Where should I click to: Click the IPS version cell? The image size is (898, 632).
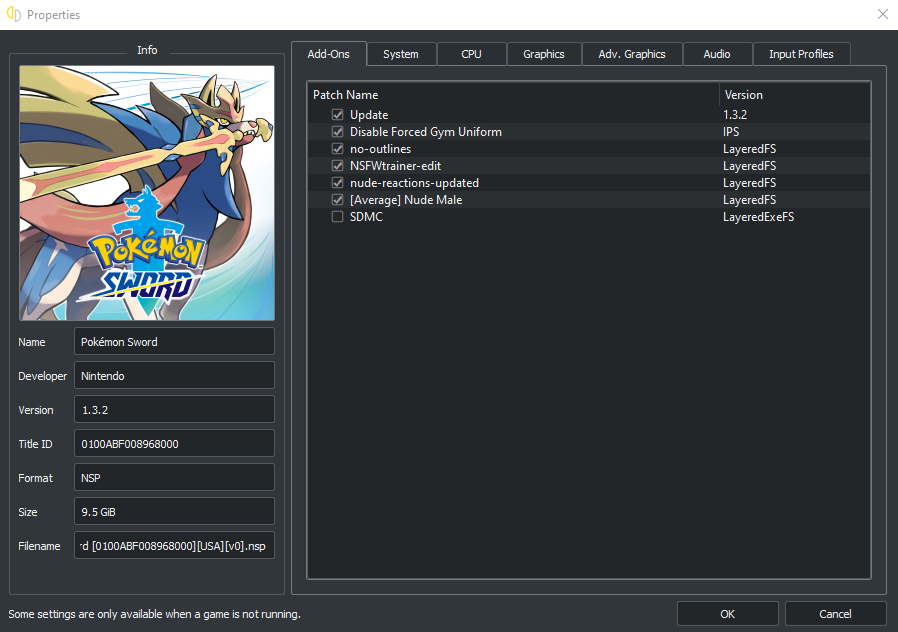[x=731, y=132]
